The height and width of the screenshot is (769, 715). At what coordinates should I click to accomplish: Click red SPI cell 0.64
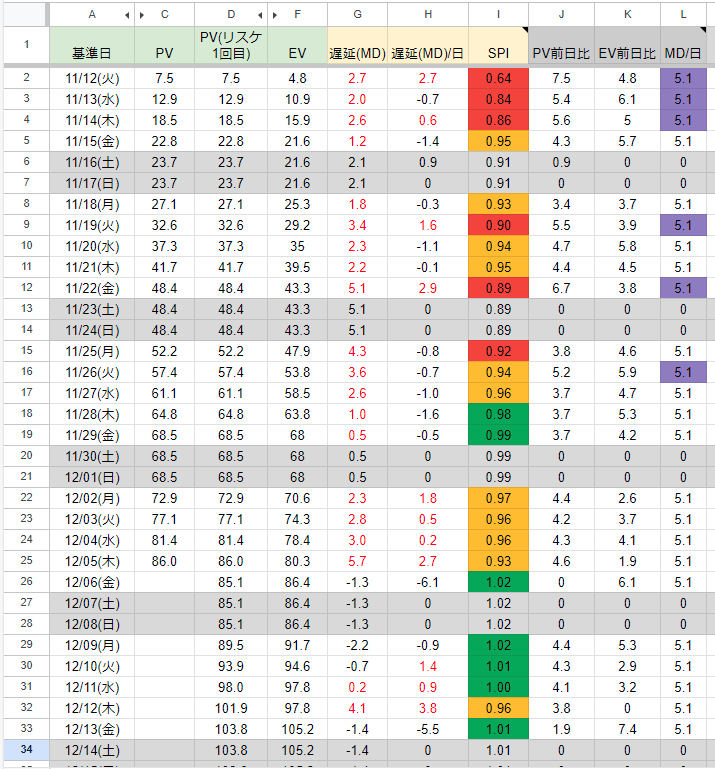click(x=498, y=78)
